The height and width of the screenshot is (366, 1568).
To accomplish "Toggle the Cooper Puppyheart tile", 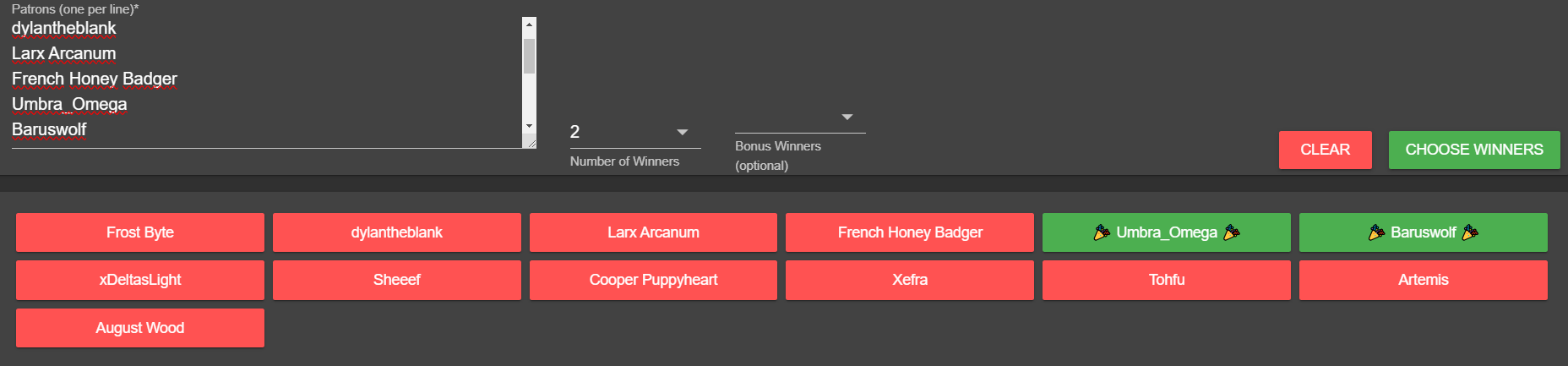I will click(653, 280).
